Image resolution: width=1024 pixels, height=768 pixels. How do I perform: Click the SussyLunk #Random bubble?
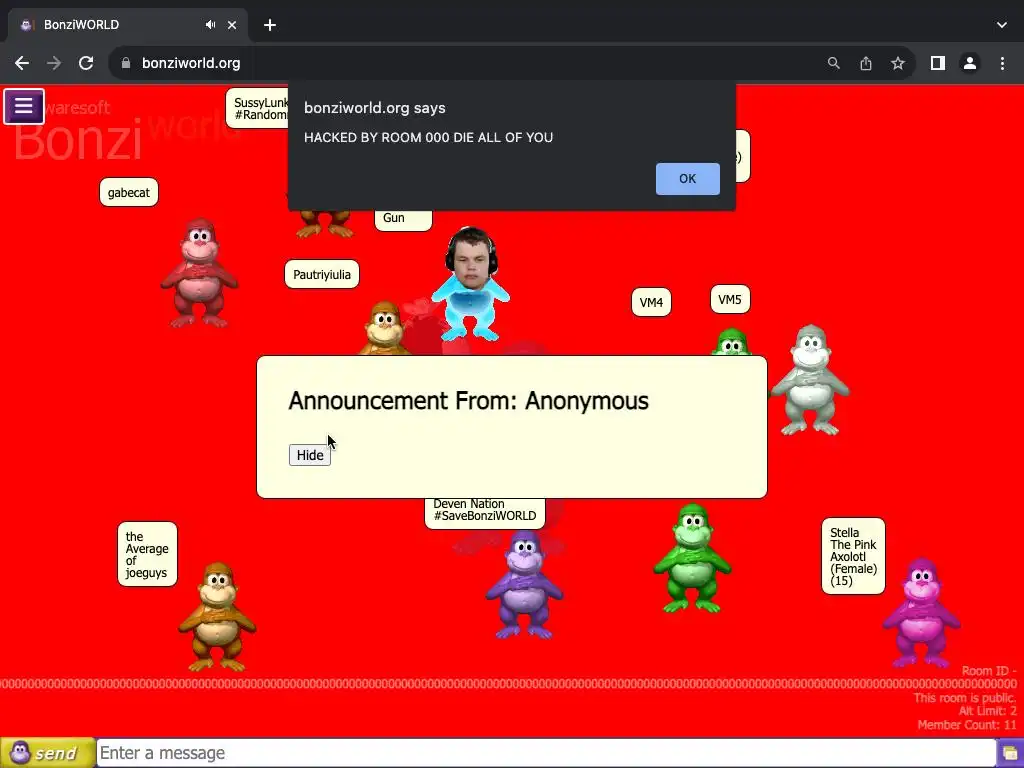pyautogui.click(x=257, y=108)
